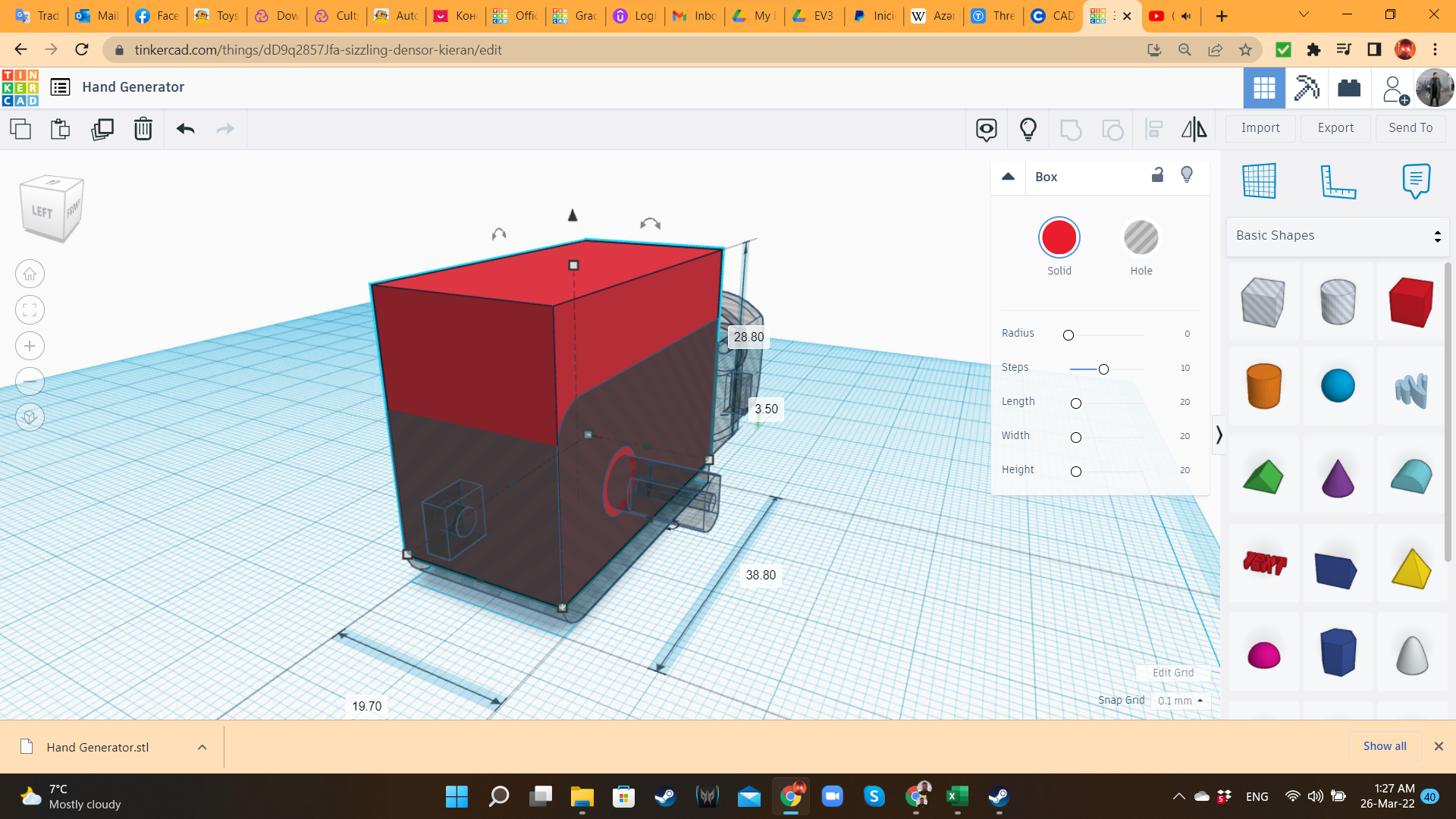Select the red Box shape thumbnail
This screenshot has height=819, width=1456.
[x=1411, y=301]
